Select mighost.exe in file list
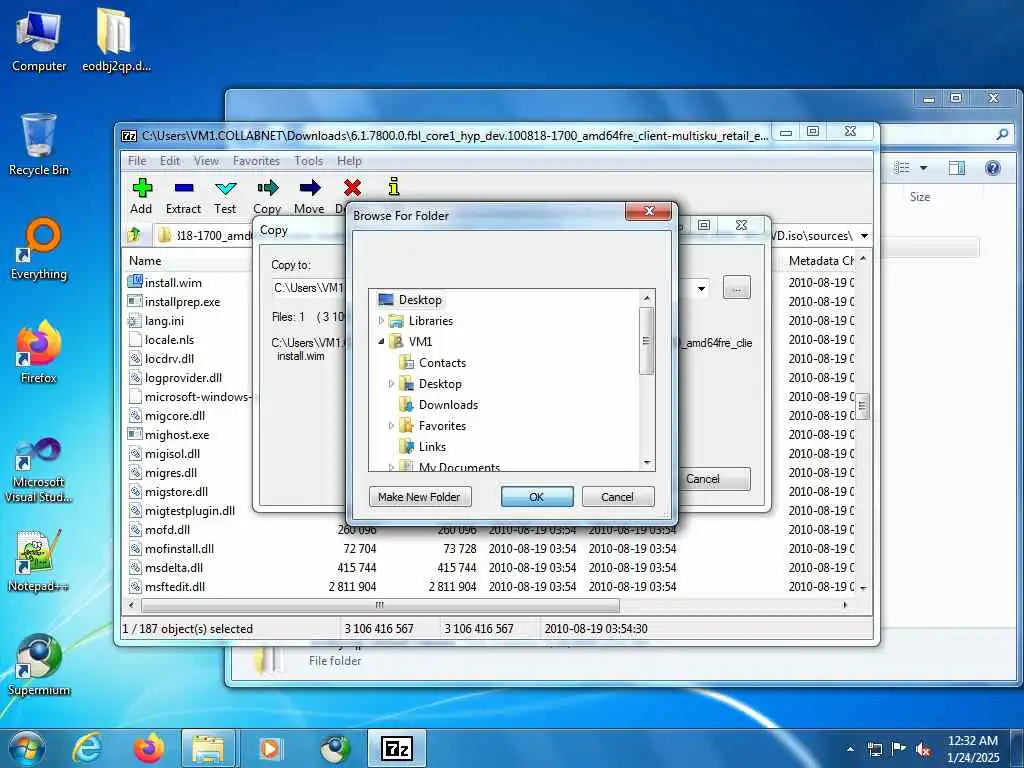The height and width of the screenshot is (768, 1024). click(x=177, y=434)
